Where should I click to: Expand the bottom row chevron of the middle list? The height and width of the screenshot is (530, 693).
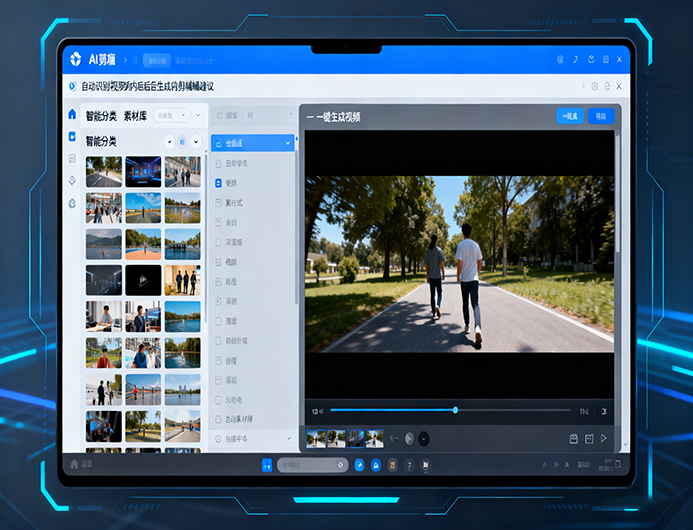tap(289, 438)
